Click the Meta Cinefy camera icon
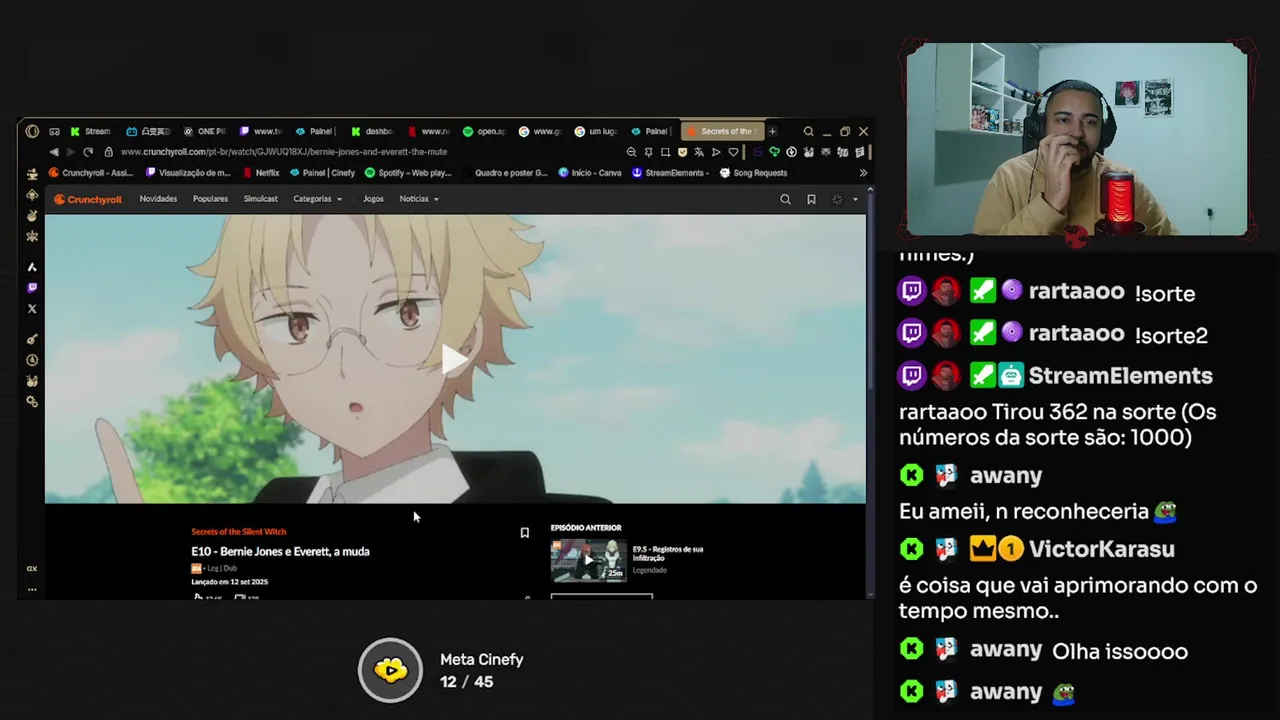Viewport: 1280px width, 720px height. [x=390, y=670]
